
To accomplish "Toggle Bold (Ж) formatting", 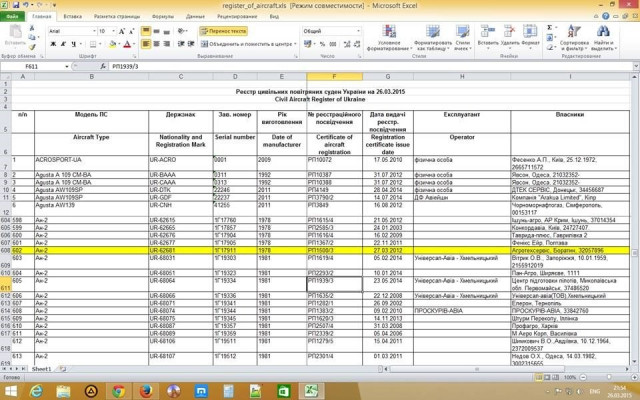I will pos(52,44).
